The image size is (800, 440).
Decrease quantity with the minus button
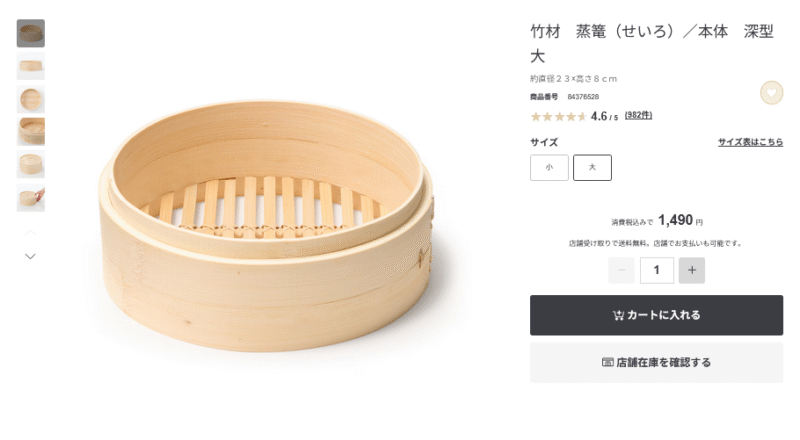click(x=621, y=270)
